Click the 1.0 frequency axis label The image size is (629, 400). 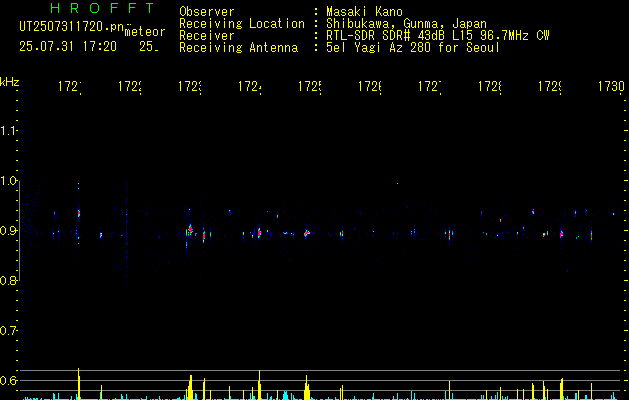tap(8, 181)
